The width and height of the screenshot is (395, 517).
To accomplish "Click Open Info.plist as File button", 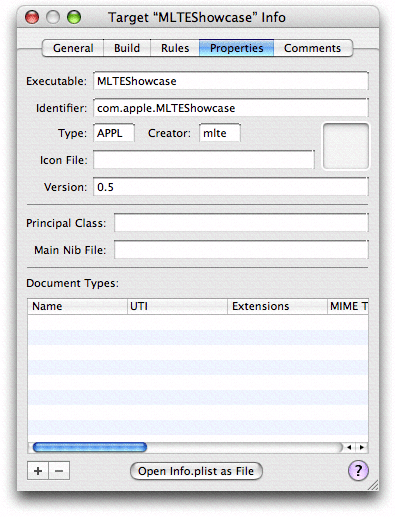I will point(196,471).
